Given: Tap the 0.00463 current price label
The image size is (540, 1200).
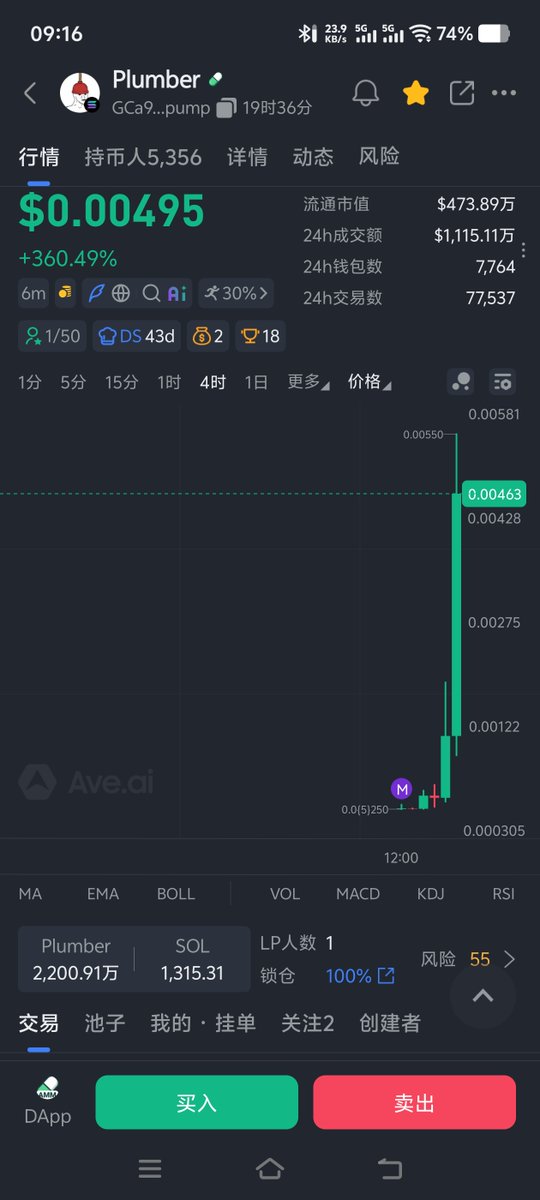Looking at the screenshot, I should coord(494,493).
